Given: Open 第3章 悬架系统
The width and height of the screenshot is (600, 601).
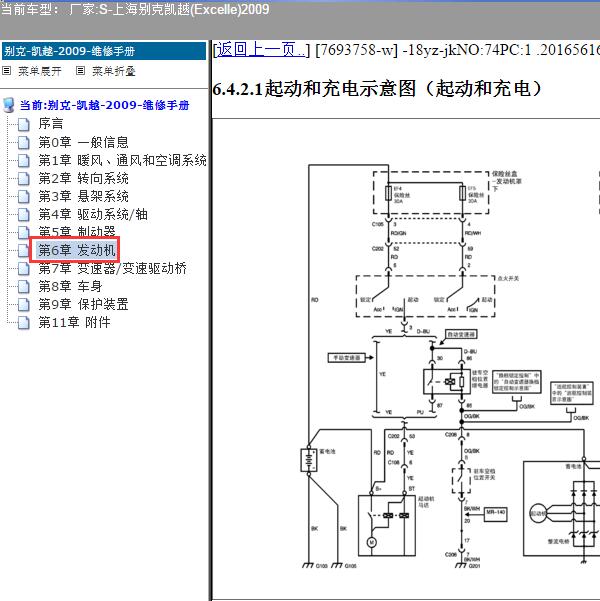Looking at the screenshot, I should pyautogui.click(x=83, y=196).
